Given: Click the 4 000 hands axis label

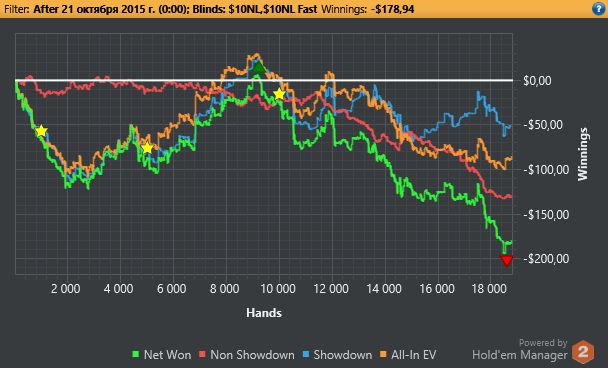Looking at the screenshot, I should pyautogui.click(x=118, y=289).
